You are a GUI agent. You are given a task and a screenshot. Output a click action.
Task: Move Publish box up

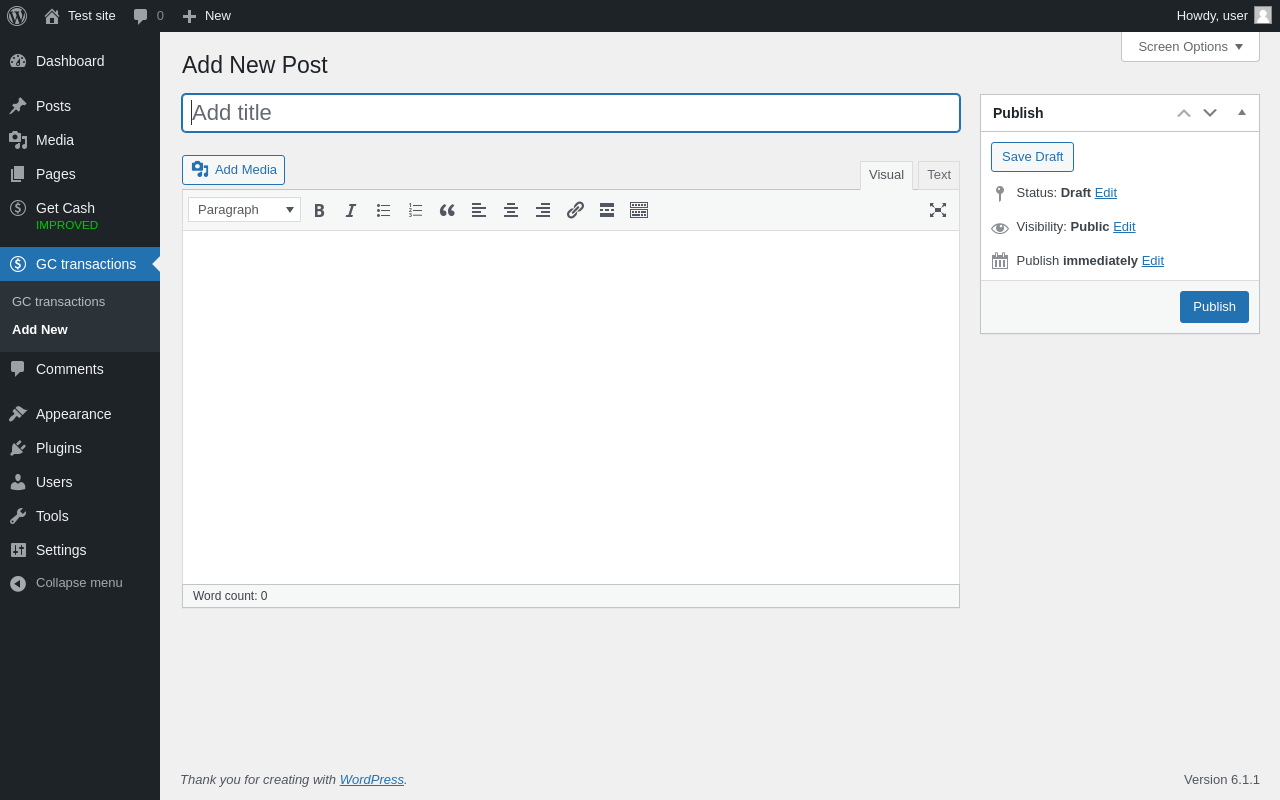[x=1184, y=113]
